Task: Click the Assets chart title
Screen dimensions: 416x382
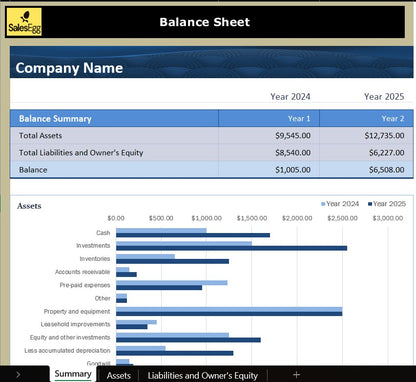Action: click(x=29, y=206)
